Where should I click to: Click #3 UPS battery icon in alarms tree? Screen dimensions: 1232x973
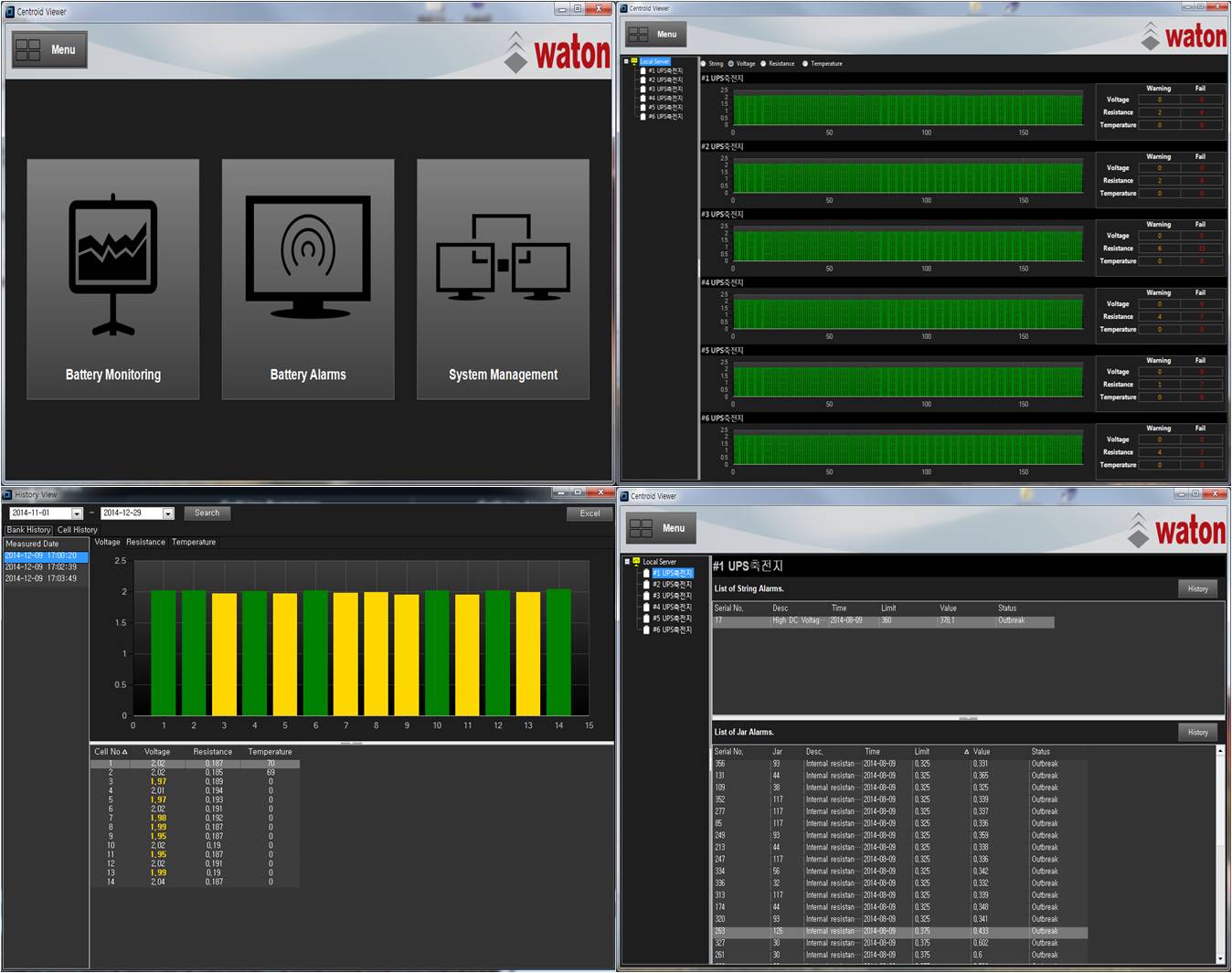[646, 596]
